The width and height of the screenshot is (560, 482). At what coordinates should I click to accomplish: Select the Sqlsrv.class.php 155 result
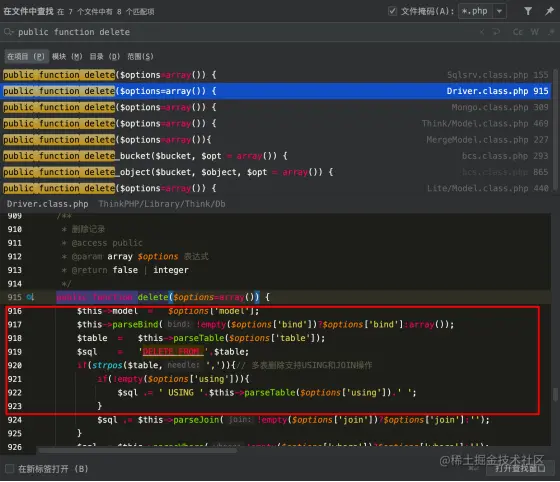click(275, 75)
